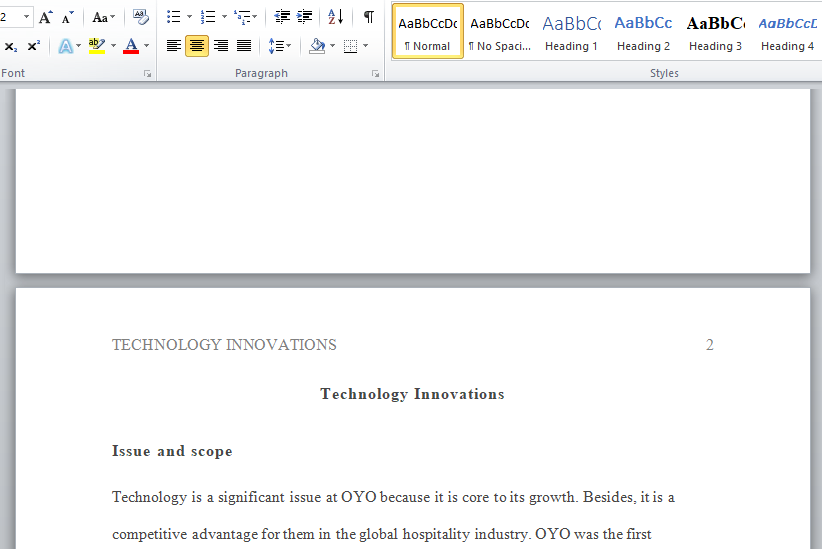This screenshot has height=549, width=822.
Task: Toggle Show/Hide paragraph marks
Action: pyautogui.click(x=369, y=17)
